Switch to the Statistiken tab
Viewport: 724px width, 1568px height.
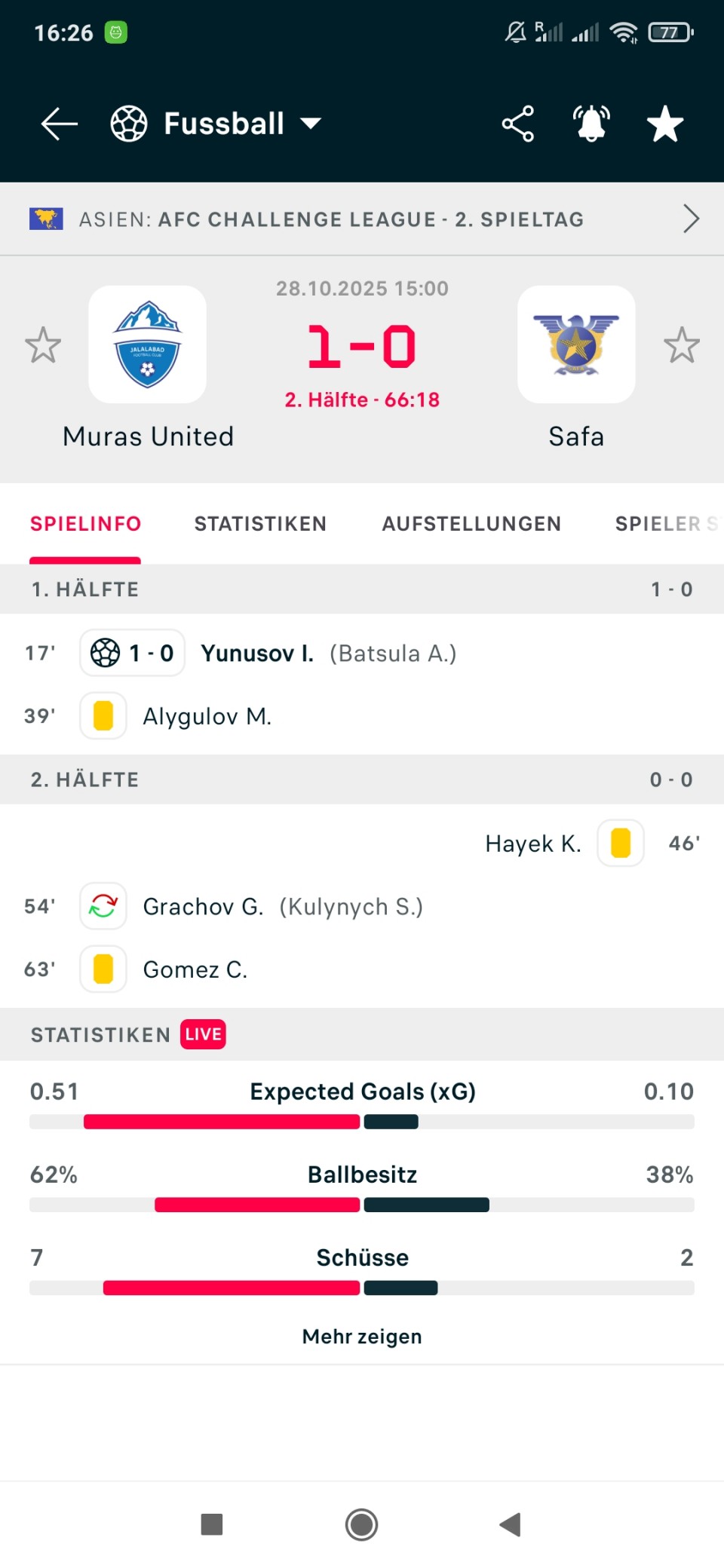[260, 524]
